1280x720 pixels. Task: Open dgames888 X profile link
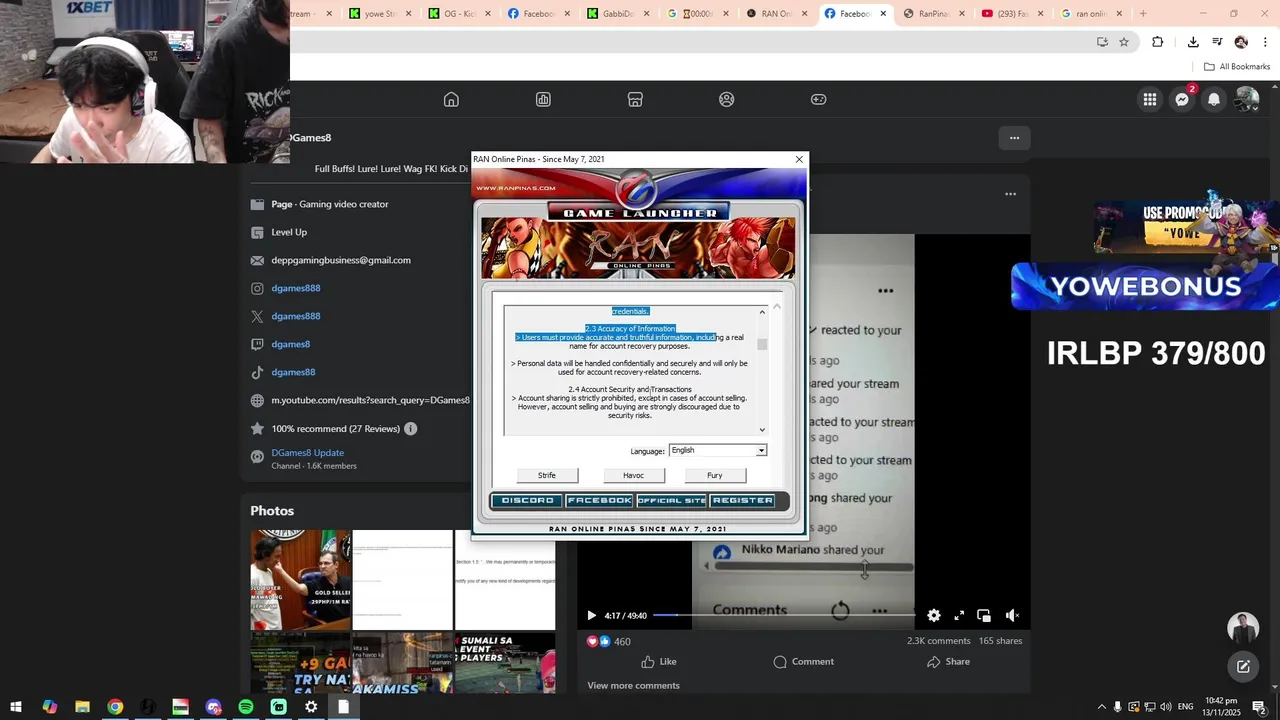296,316
